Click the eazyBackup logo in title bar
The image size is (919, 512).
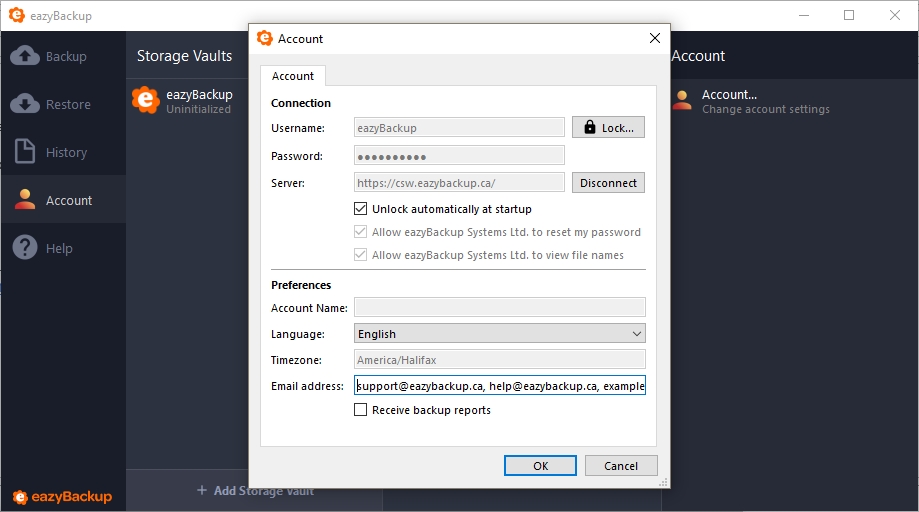[17, 15]
